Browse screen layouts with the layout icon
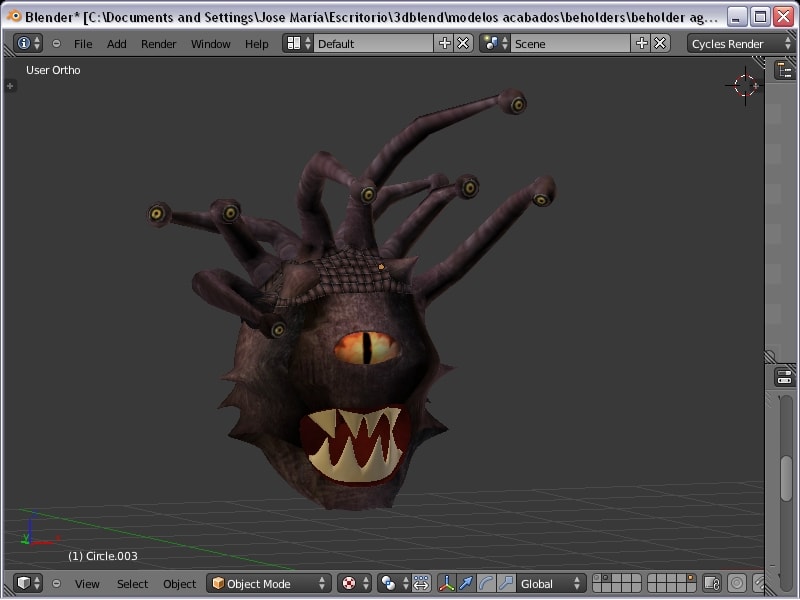800x600 pixels. coord(298,43)
